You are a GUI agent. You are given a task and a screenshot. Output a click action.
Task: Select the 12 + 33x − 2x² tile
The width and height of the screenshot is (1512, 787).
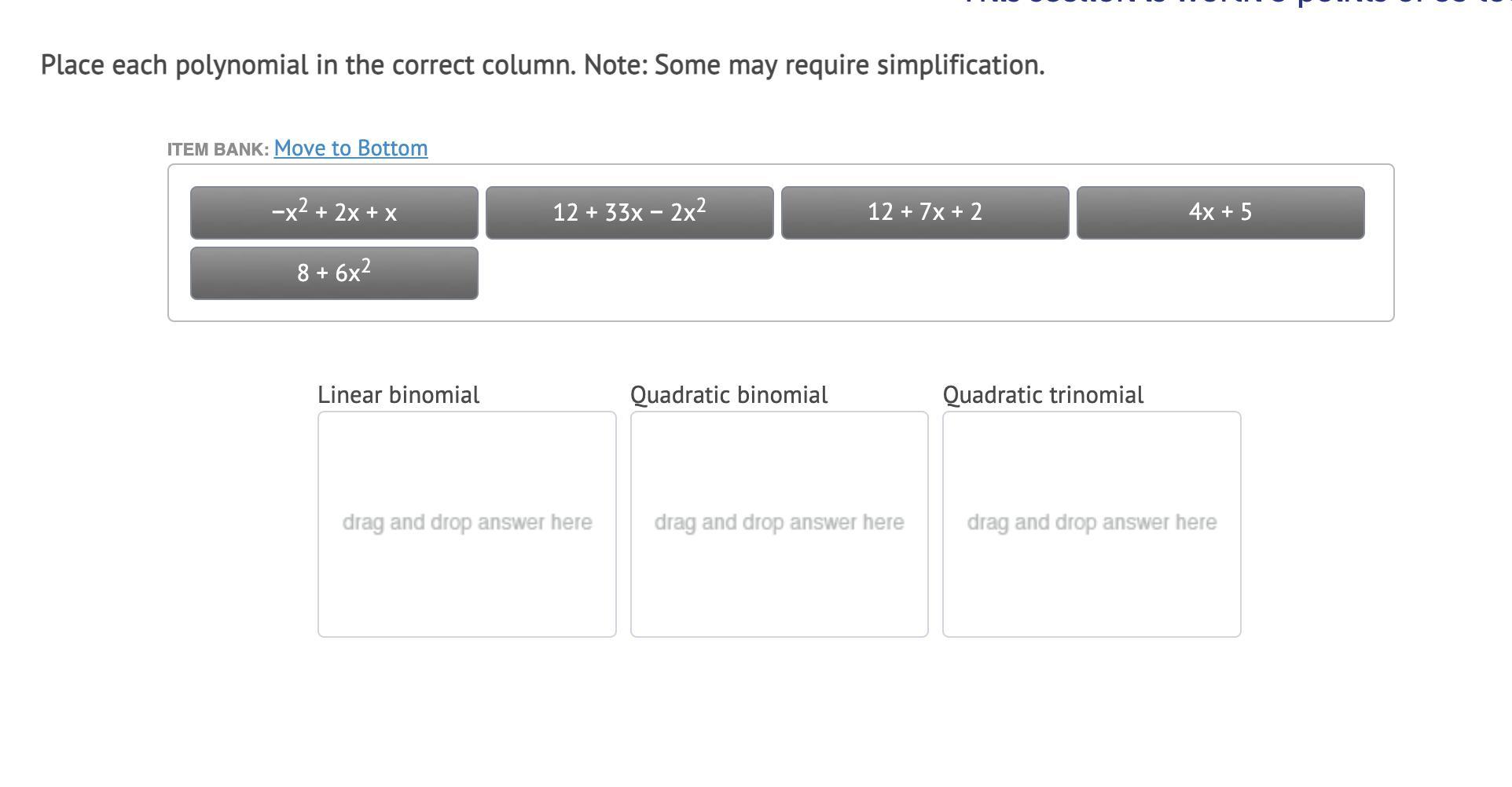pyautogui.click(x=629, y=213)
